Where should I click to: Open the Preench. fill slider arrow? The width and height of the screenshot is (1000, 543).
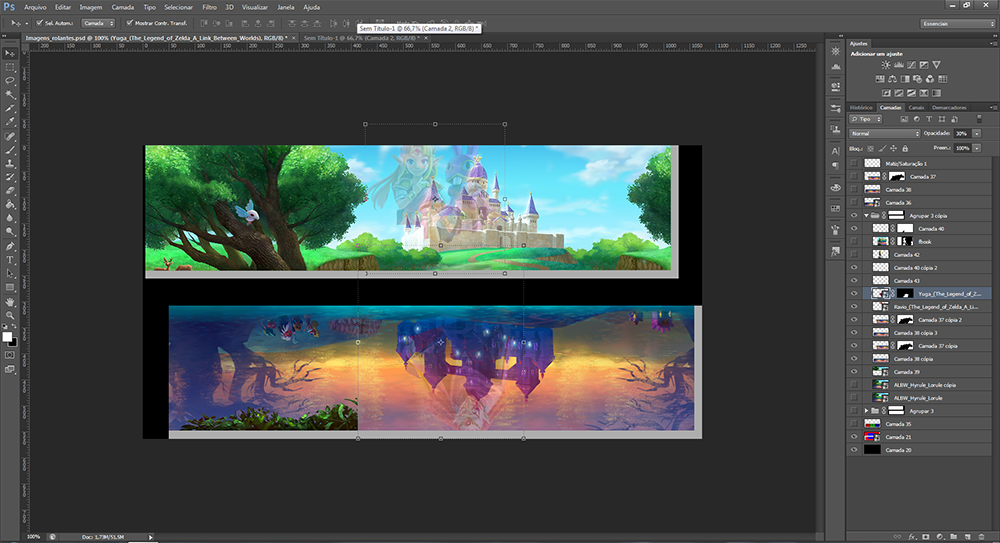(976, 148)
